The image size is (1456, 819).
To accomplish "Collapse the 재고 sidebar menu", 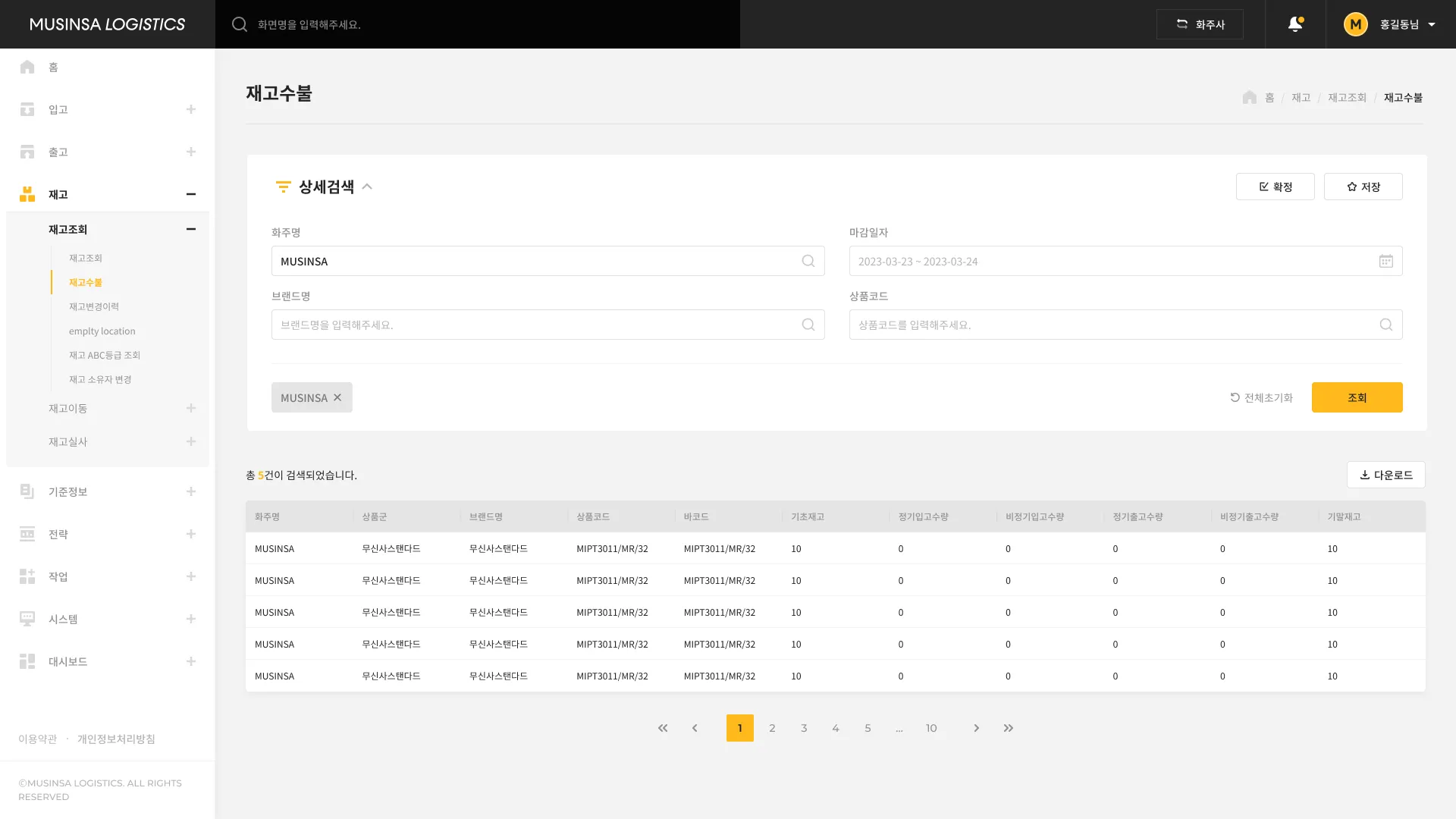I will pyautogui.click(x=191, y=194).
